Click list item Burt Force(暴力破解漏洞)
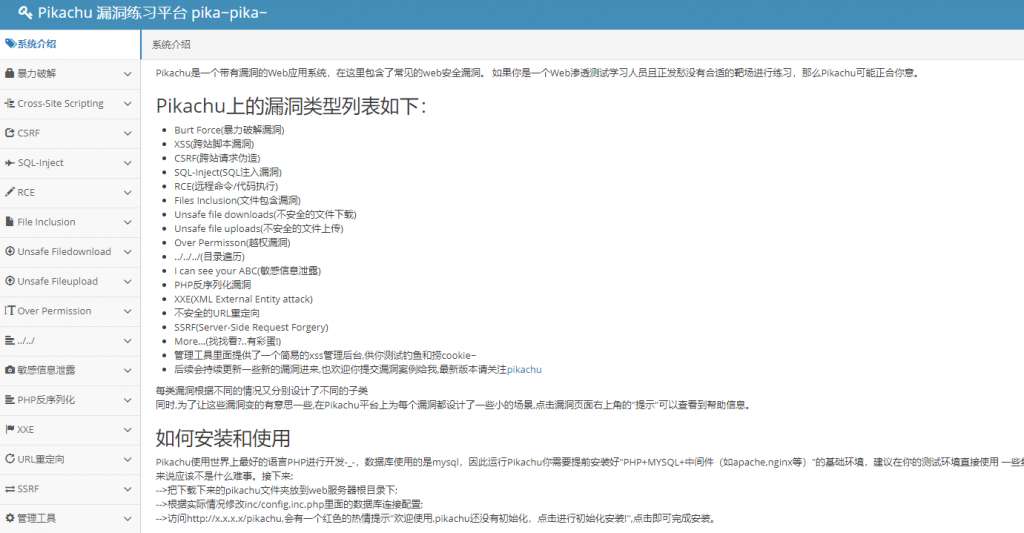 [x=229, y=130]
